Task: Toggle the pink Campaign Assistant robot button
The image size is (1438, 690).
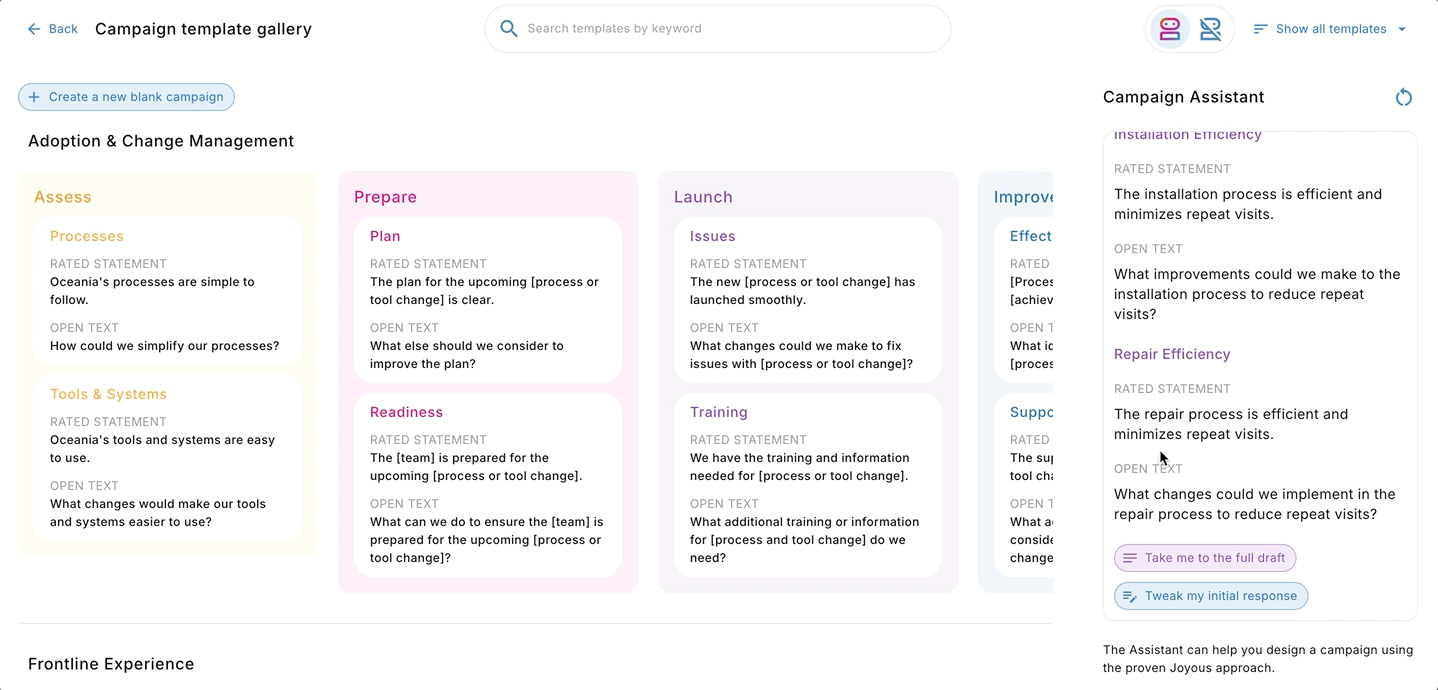Action: coord(1170,29)
